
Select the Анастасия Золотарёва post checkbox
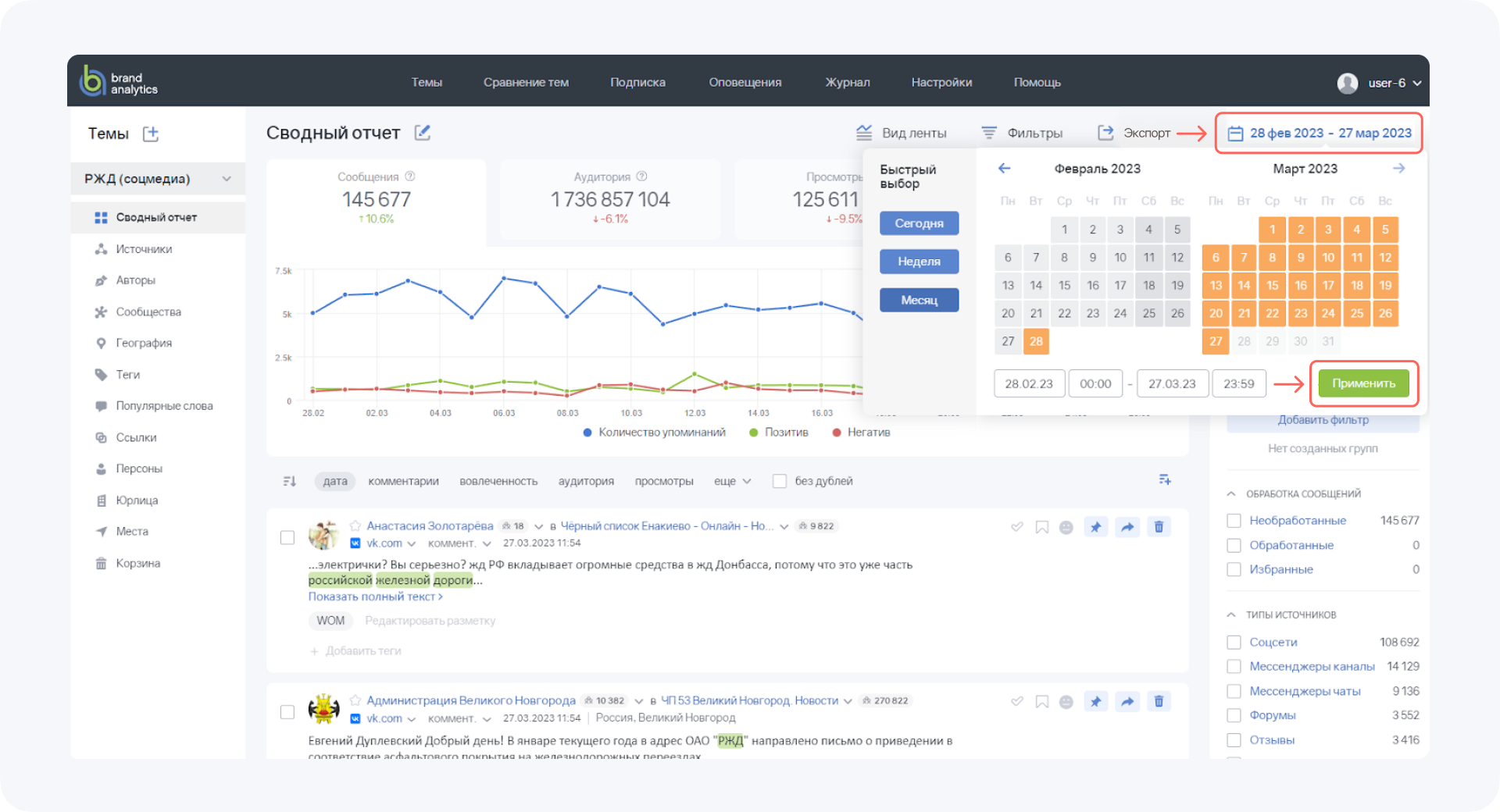pyautogui.click(x=287, y=537)
